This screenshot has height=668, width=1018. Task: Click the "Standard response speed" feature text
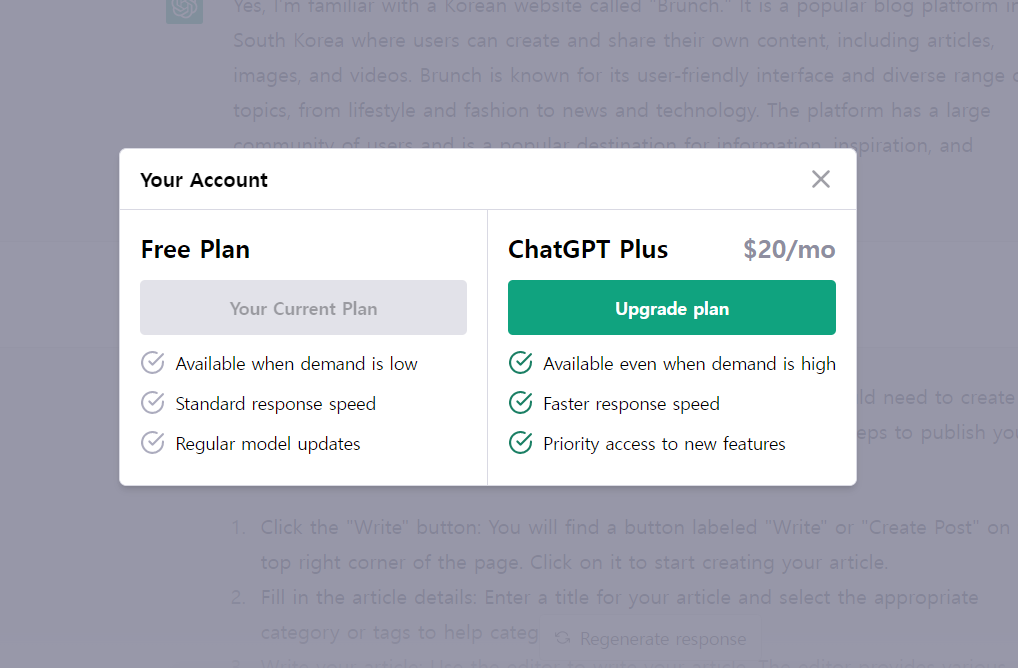(x=275, y=404)
